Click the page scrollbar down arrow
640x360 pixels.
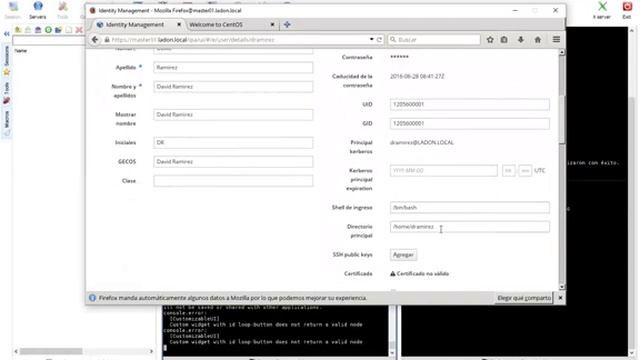[562, 287]
